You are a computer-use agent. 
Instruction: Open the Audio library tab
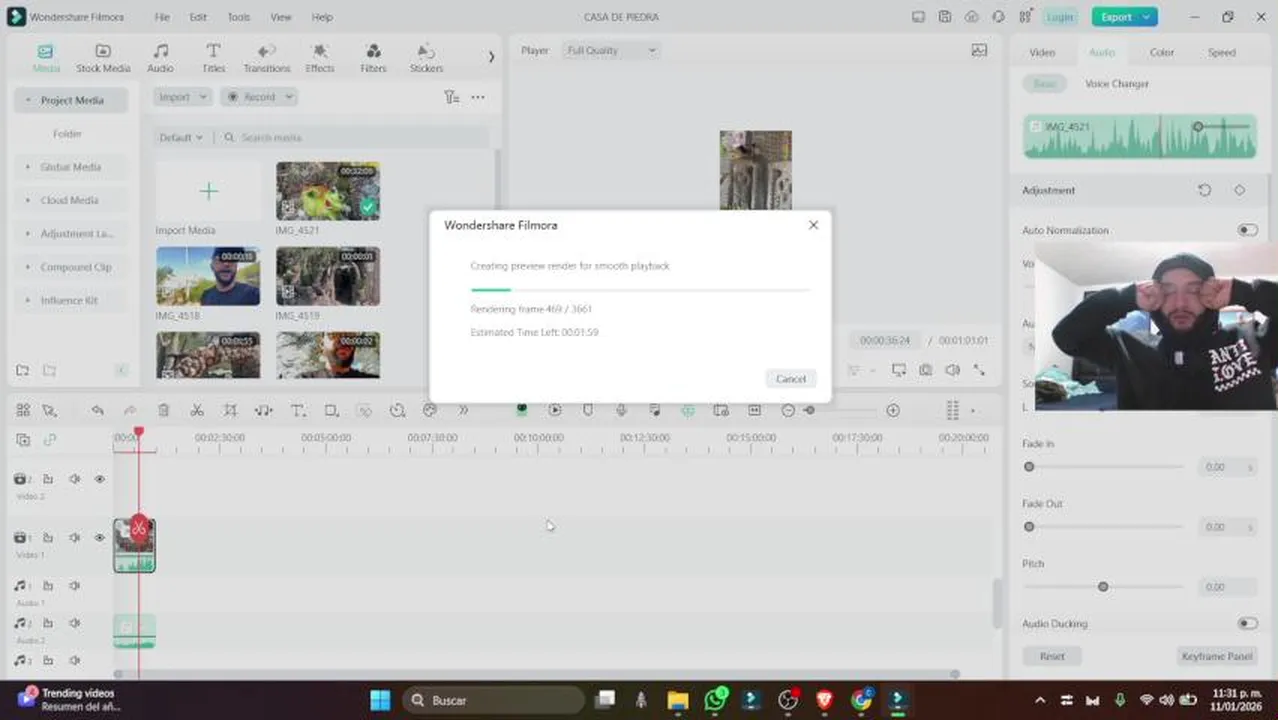(x=160, y=59)
